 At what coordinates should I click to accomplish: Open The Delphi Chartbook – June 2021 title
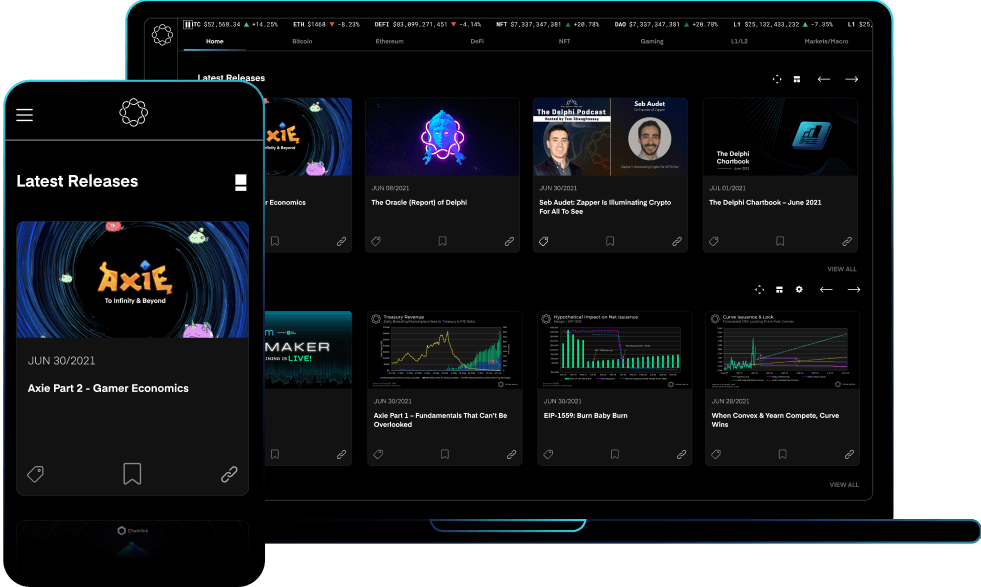(x=765, y=203)
